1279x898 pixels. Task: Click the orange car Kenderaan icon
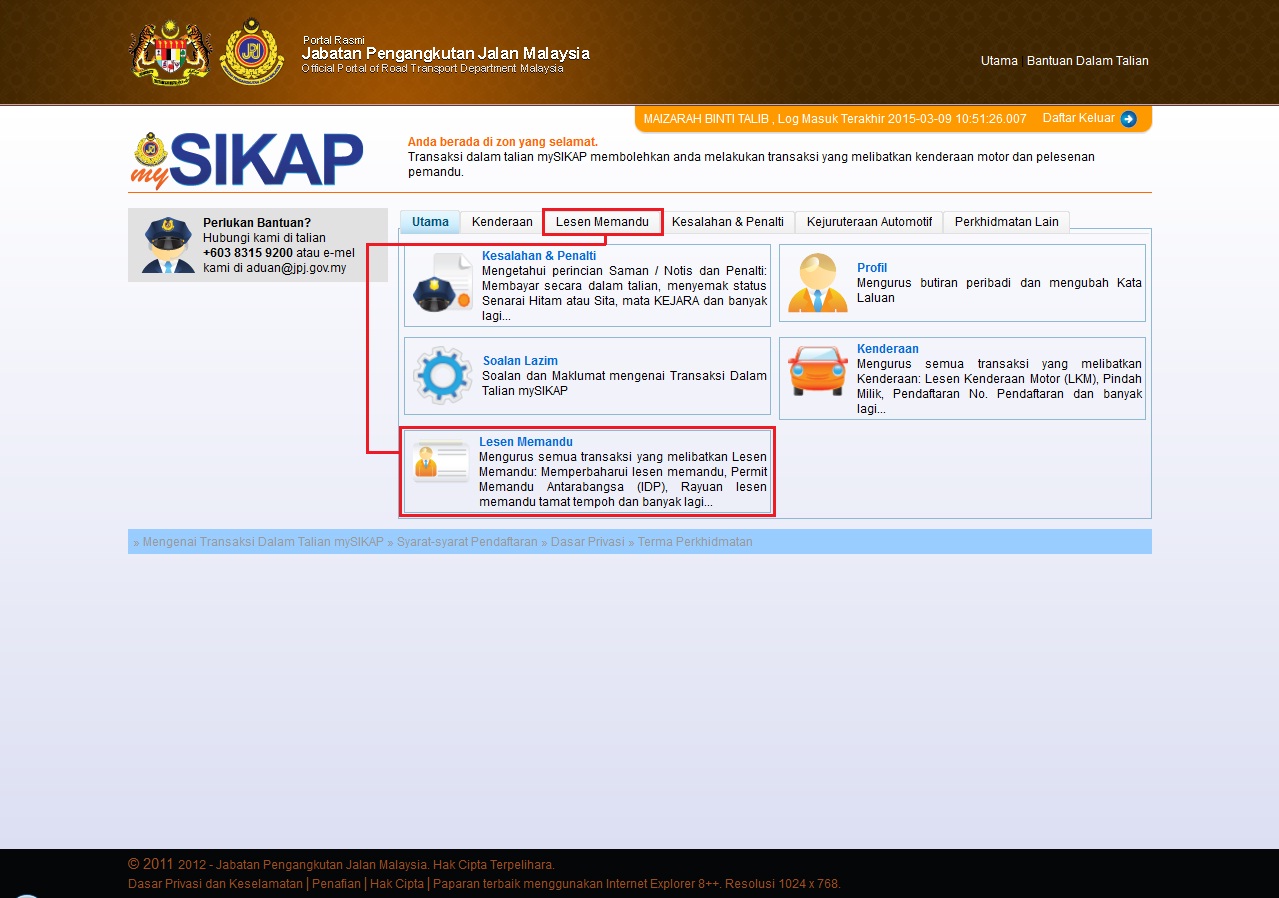point(817,372)
